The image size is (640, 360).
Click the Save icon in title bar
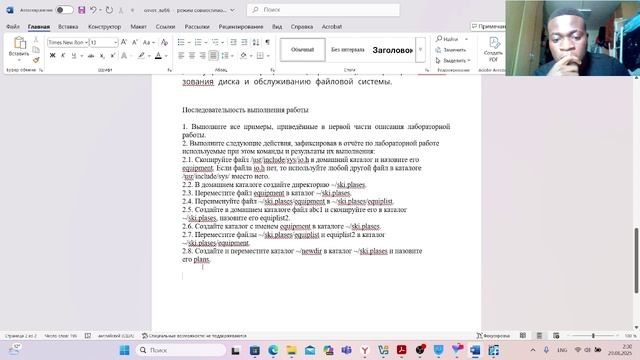click(82, 10)
